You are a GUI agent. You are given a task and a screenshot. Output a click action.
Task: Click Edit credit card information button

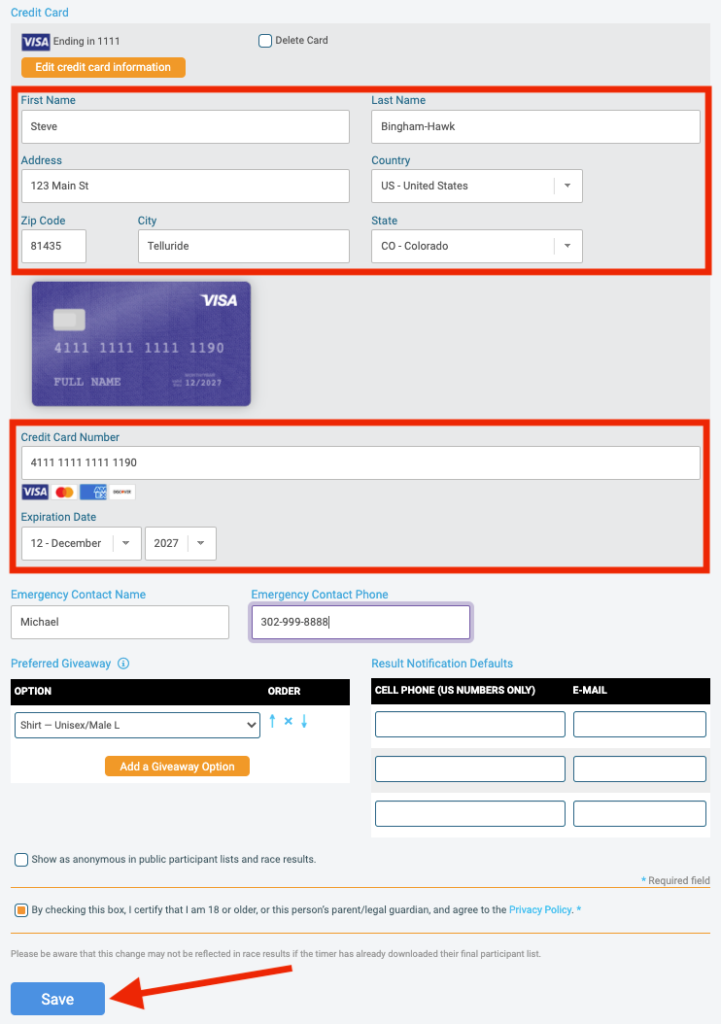[x=103, y=67]
